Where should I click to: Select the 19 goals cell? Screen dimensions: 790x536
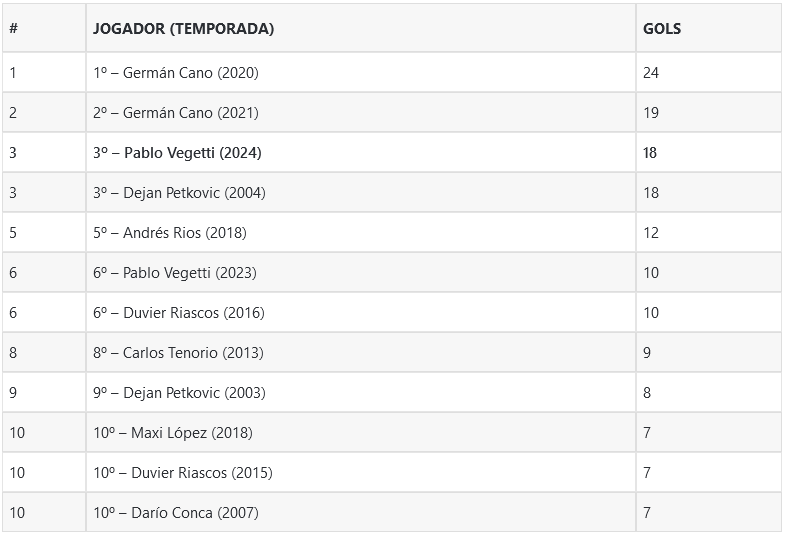click(x=651, y=113)
